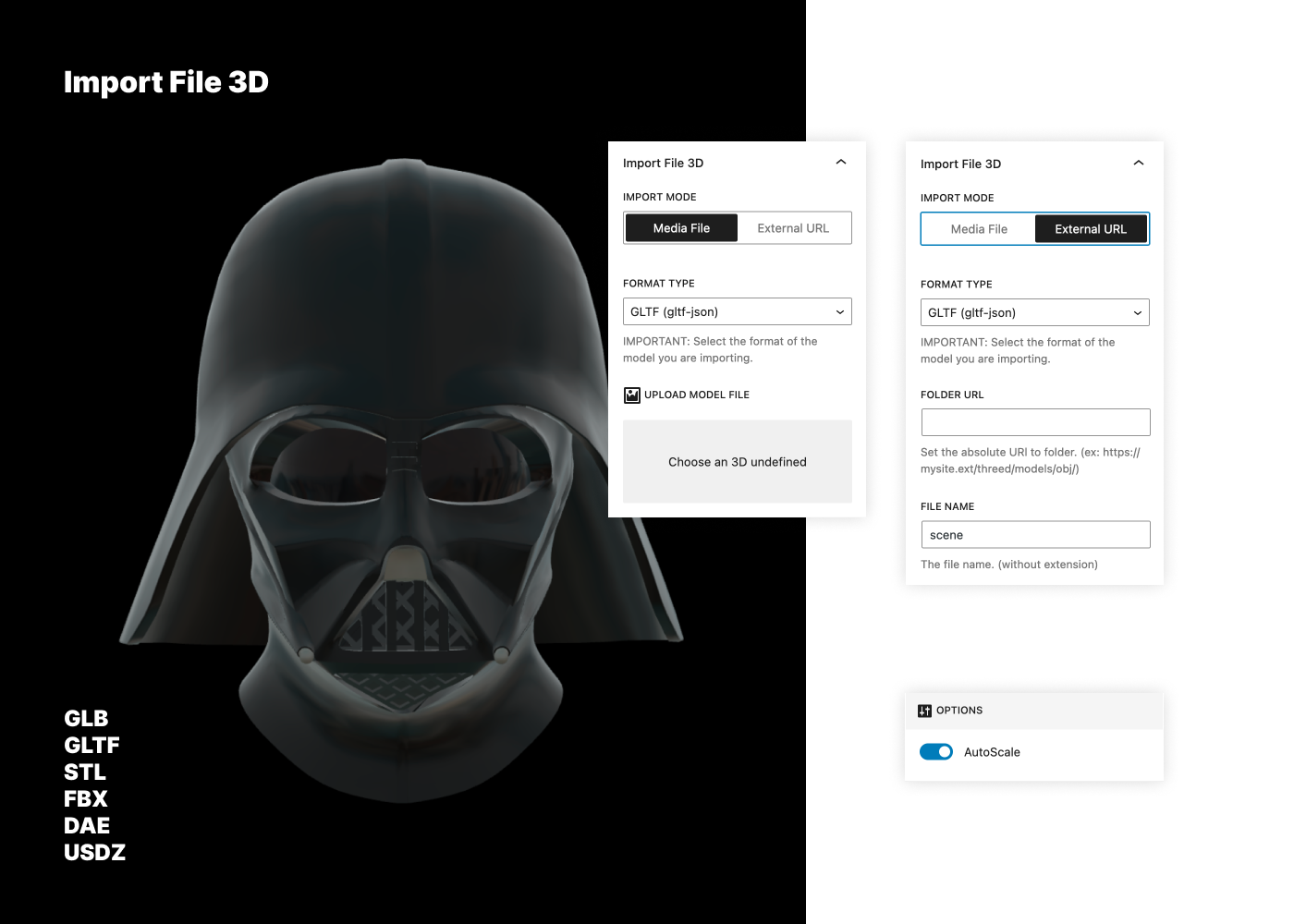Image resolution: width=1294 pixels, height=924 pixels.
Task: Disable the AutoScale toggle
Action: [935, 751]
